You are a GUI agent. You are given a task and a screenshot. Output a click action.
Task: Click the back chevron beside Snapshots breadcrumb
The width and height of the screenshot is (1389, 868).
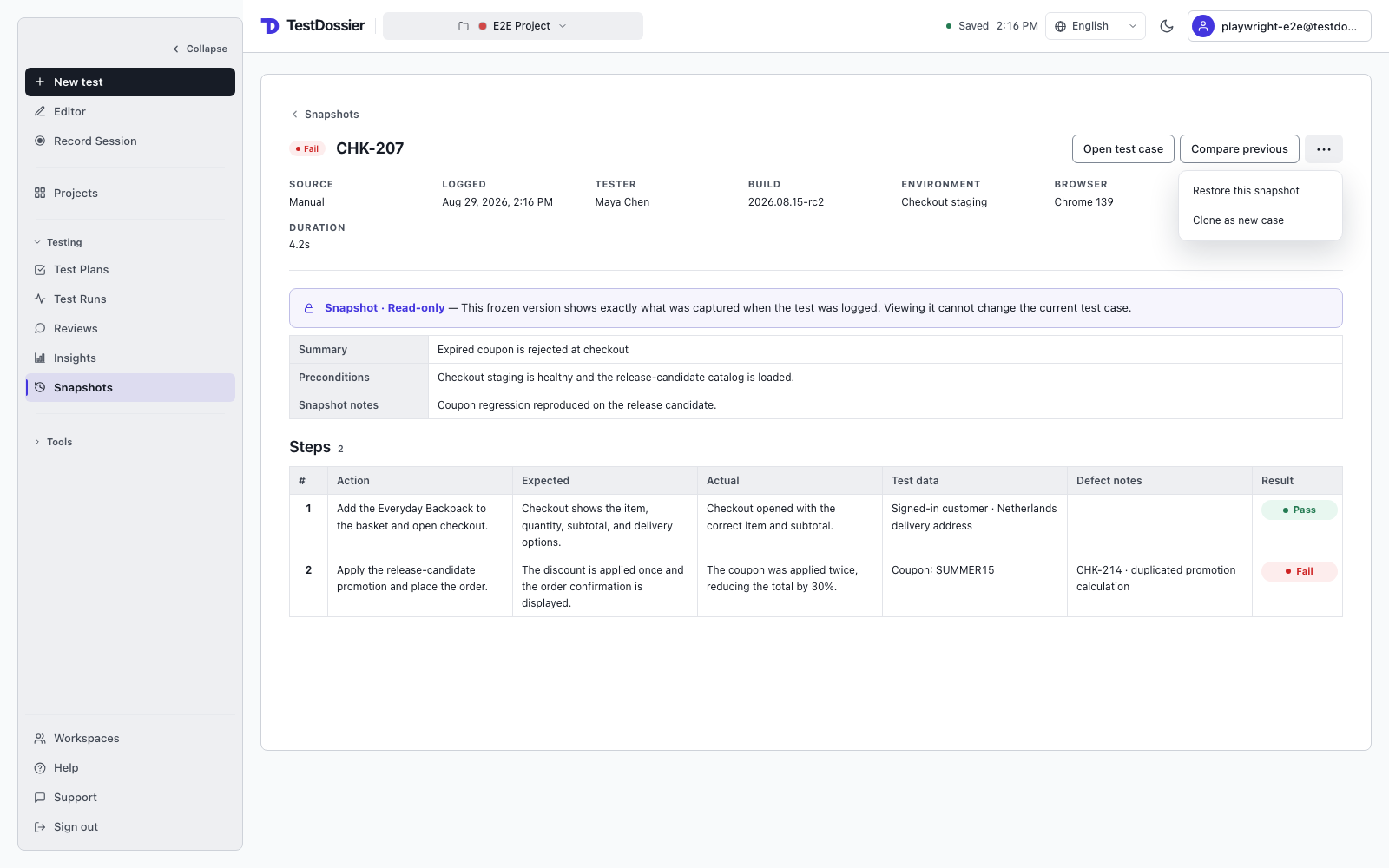[x=295, y=115]
